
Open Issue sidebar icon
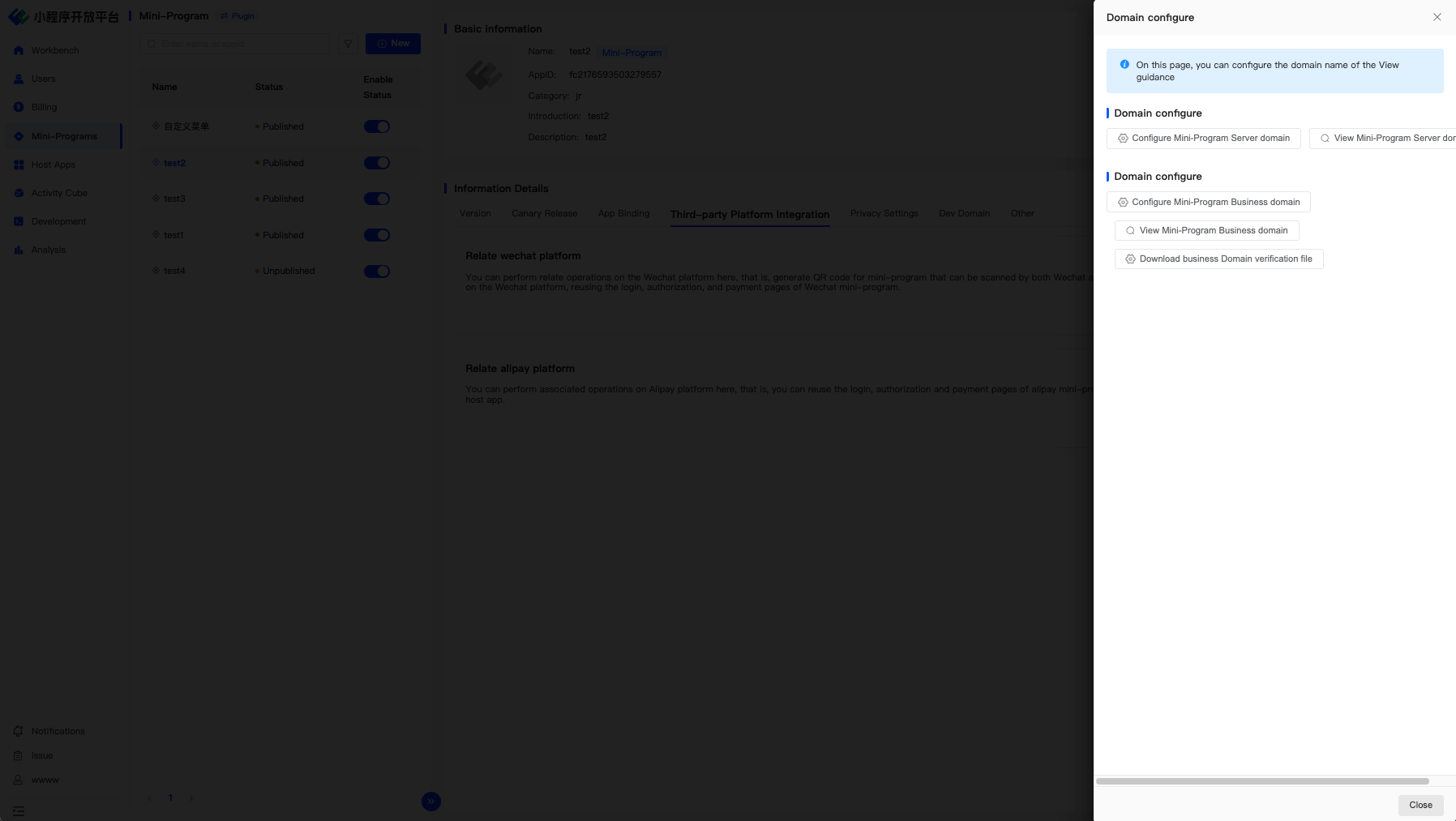(x=18, y=755)
